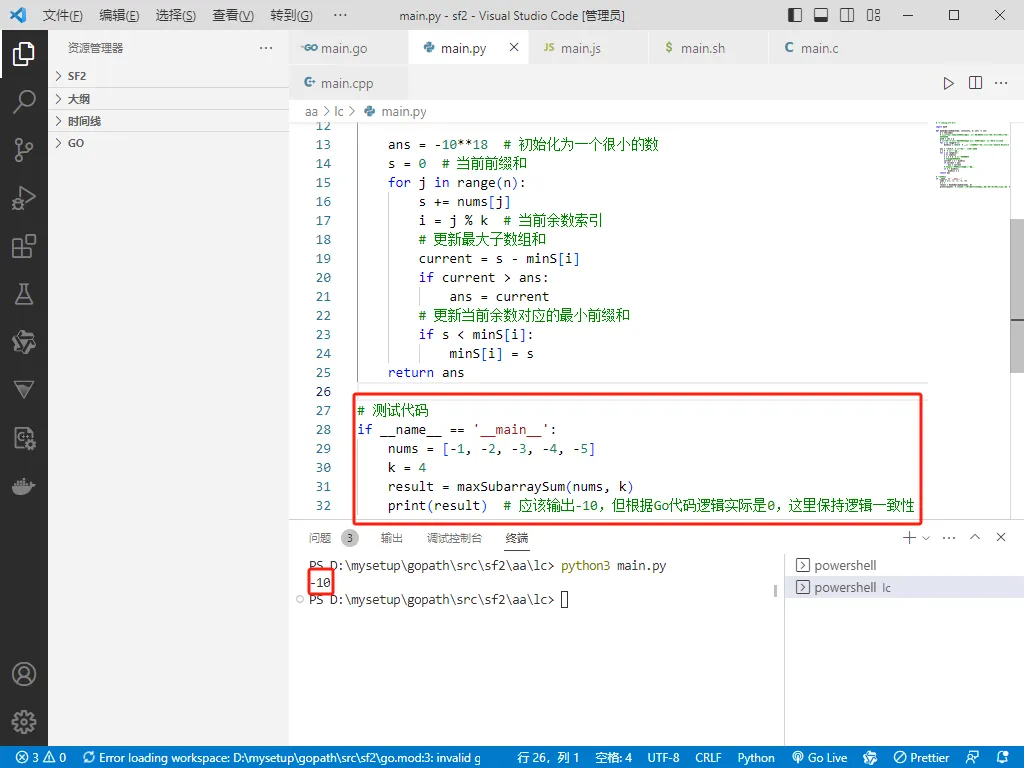Open the 问题 problems panel tab
1024x768 pixels.
coord(333,537)
